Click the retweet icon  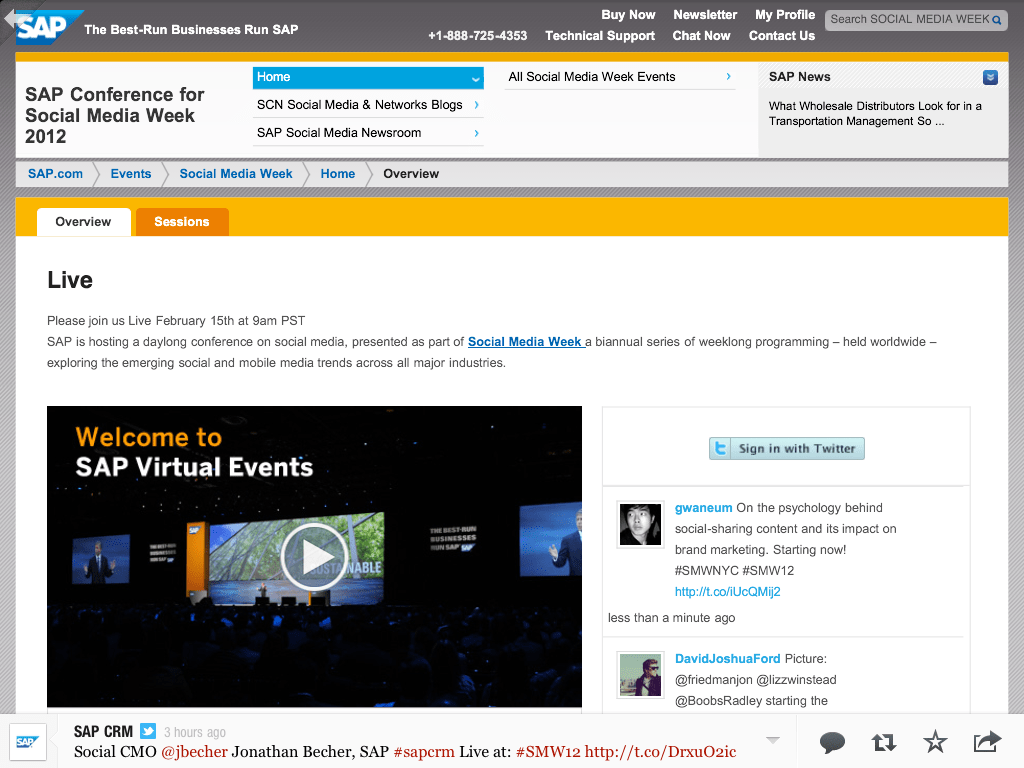[884, 743]
